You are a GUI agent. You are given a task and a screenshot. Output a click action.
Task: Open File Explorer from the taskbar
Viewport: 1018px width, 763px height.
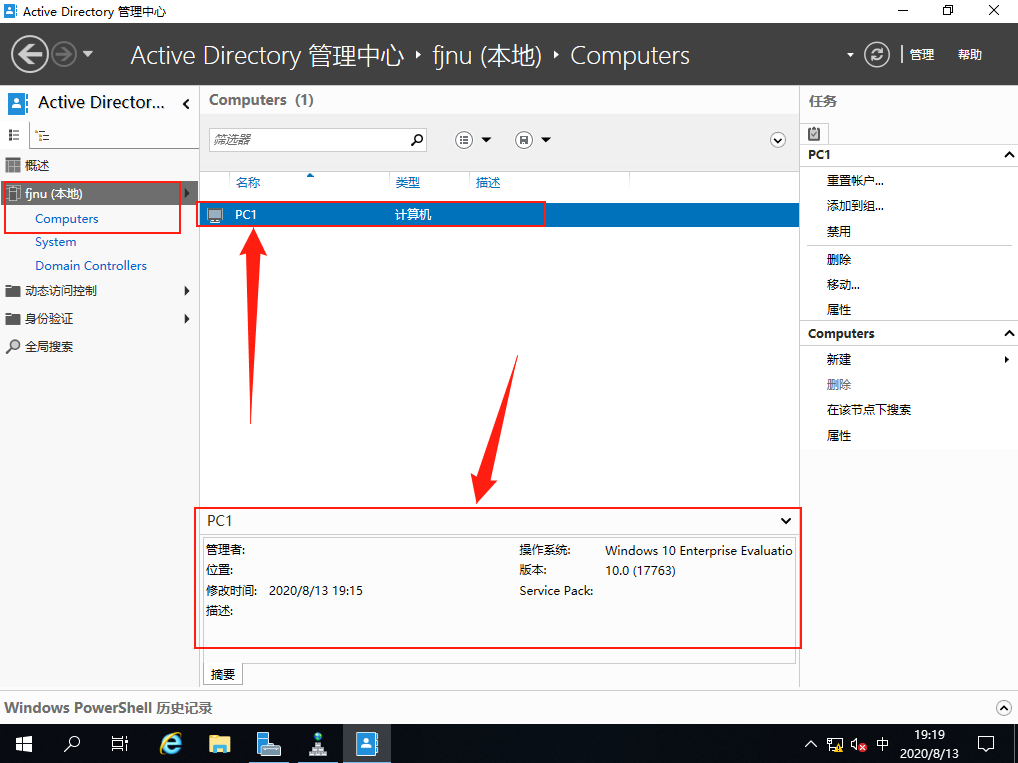[220, 744]
